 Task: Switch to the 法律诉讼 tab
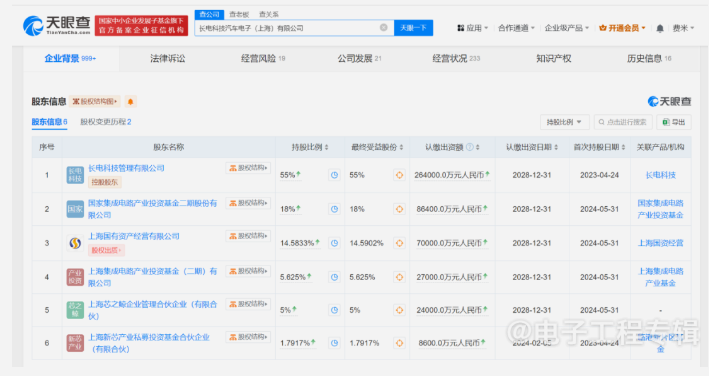[168, 58]
